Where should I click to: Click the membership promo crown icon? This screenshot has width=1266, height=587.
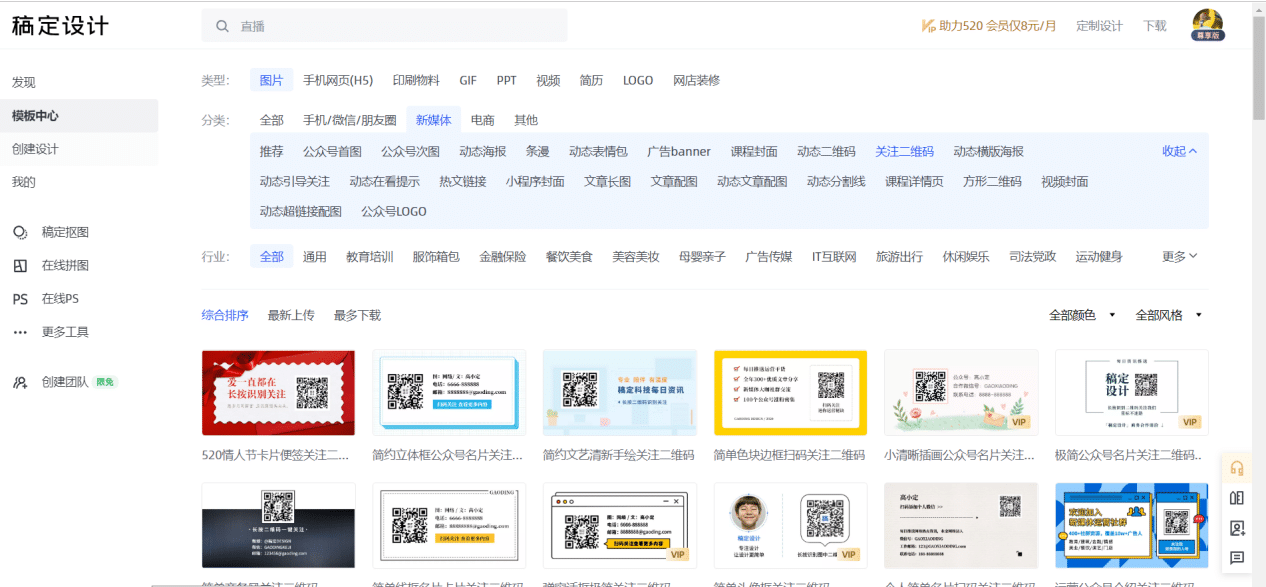point(928,26)
